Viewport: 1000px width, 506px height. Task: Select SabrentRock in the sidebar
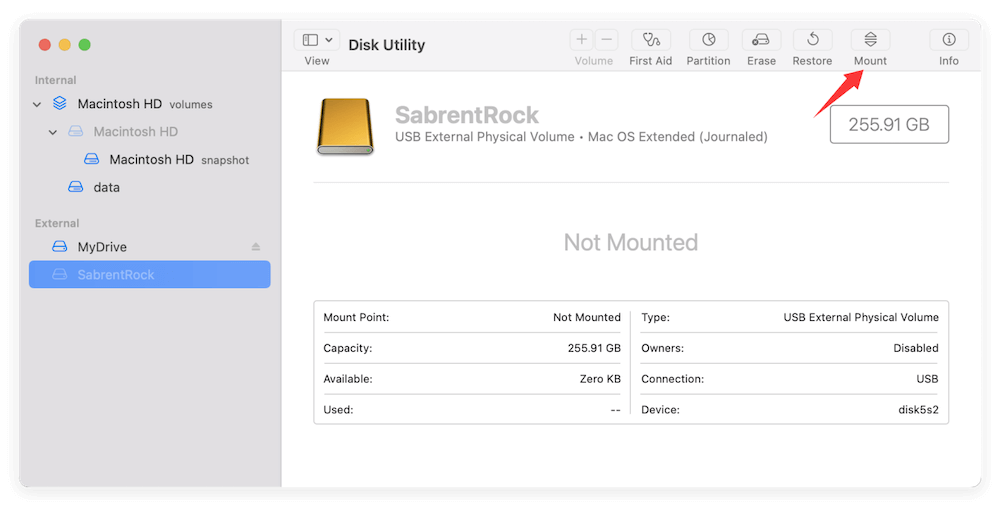[150, 274]
